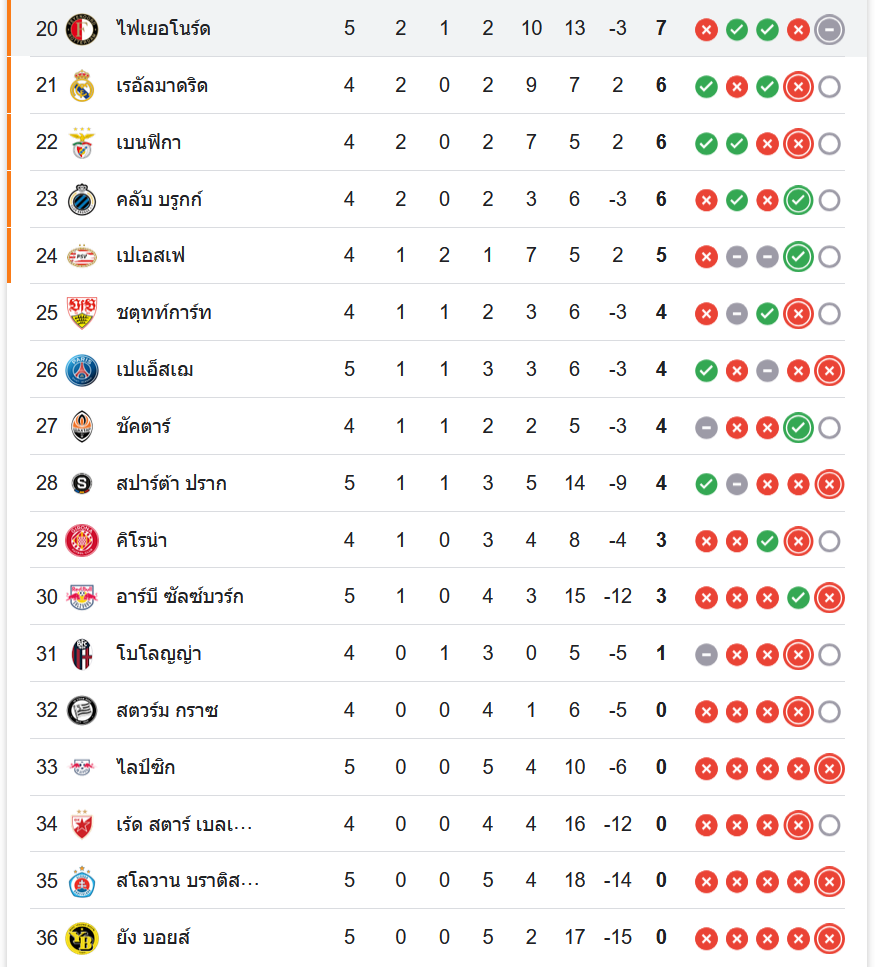Click the Young Boys yellow logo
The height and width of the screenshot is (967, 875).
click(x=82, y=938)
